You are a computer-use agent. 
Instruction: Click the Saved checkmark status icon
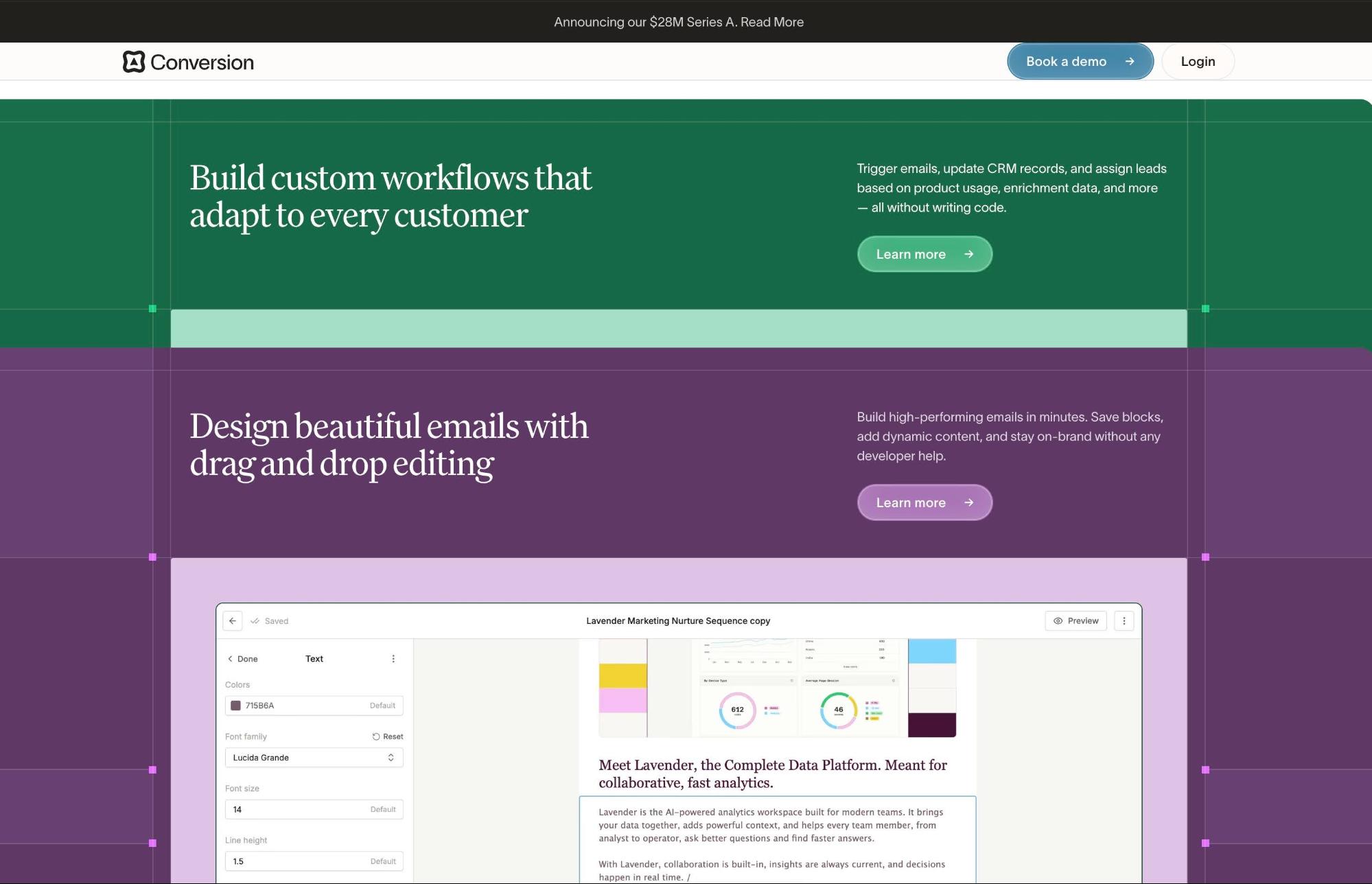(x=255, y=621)
